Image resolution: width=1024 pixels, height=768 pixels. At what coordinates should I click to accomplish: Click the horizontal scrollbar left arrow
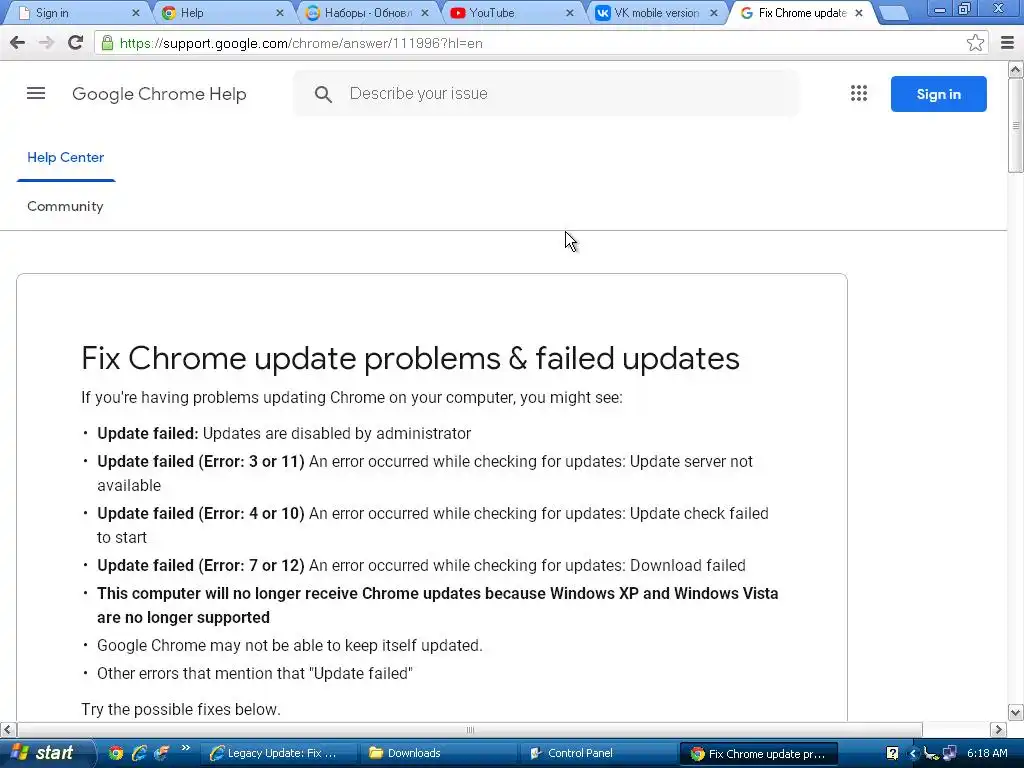[x=8, y=729]
